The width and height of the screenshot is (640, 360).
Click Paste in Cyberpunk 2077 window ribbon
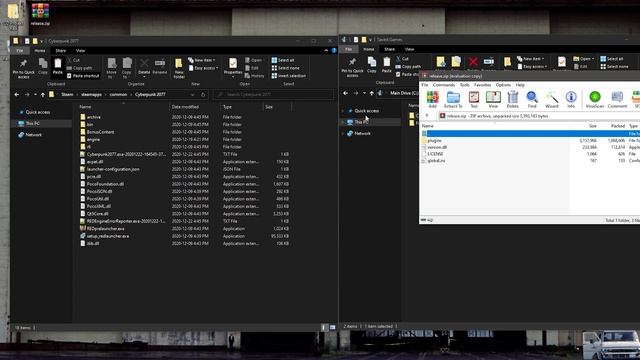58,66
